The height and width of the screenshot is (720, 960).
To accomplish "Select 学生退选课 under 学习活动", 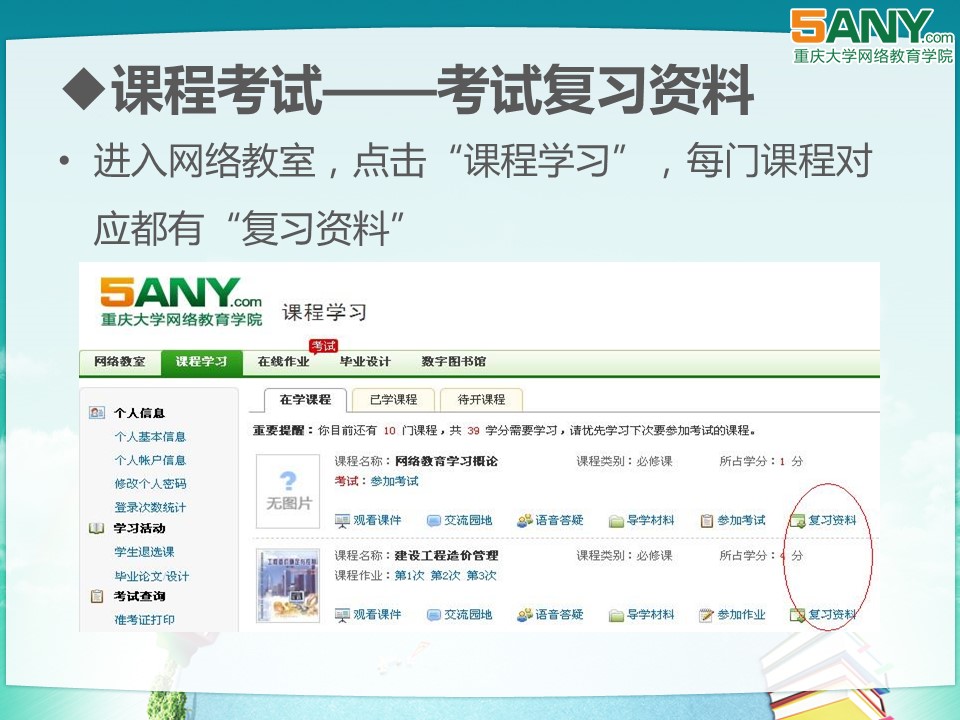I will tap(144, 552).
